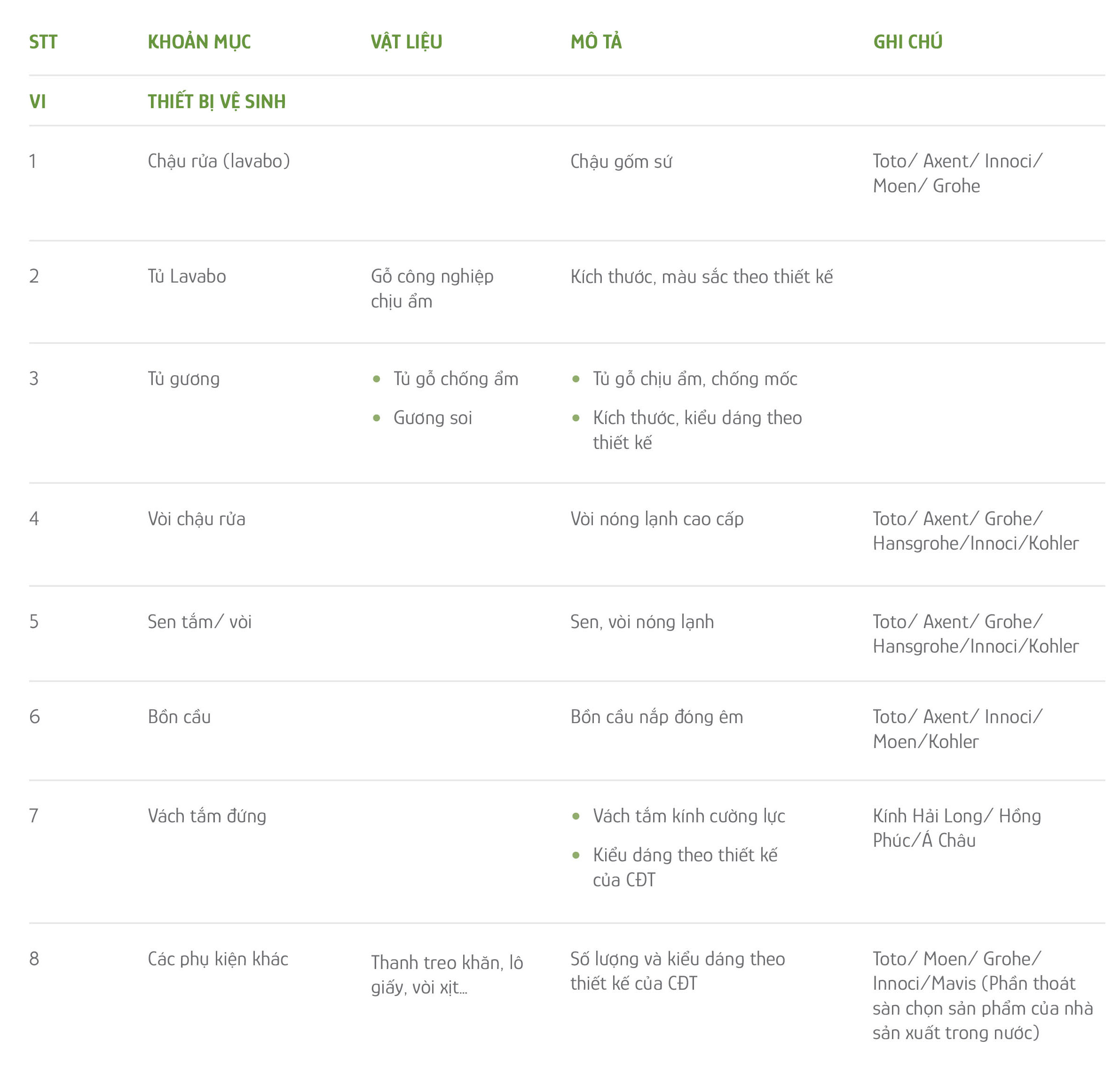The height and width of the screenshot is (1072, 1120).
Task: Click the Kính Hải Long/ Hồng Phúc note
Action: (x=956, y=828)
